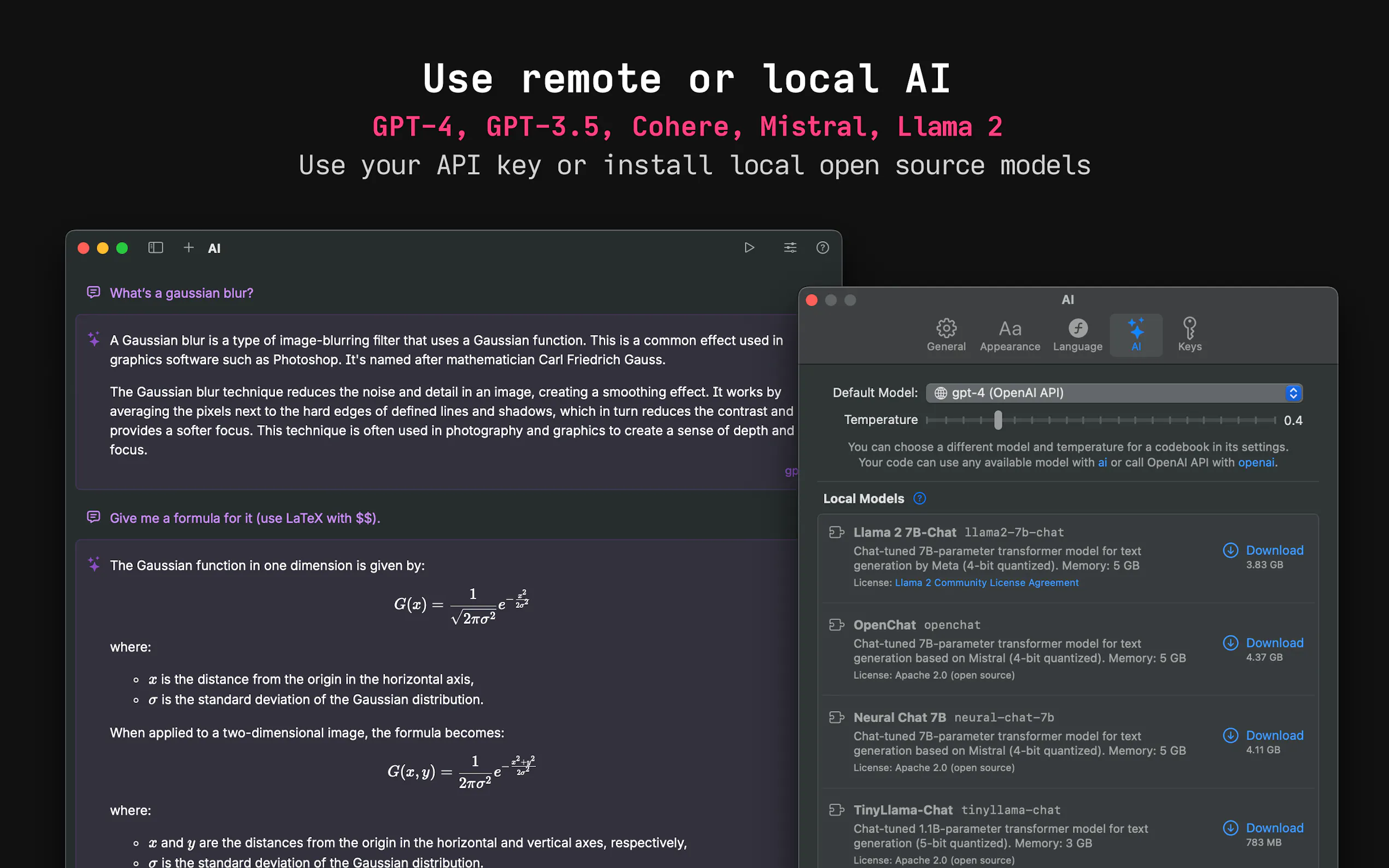Open codebook settings sliders icon
The image size is (1389, 868).
coord(790,248)
